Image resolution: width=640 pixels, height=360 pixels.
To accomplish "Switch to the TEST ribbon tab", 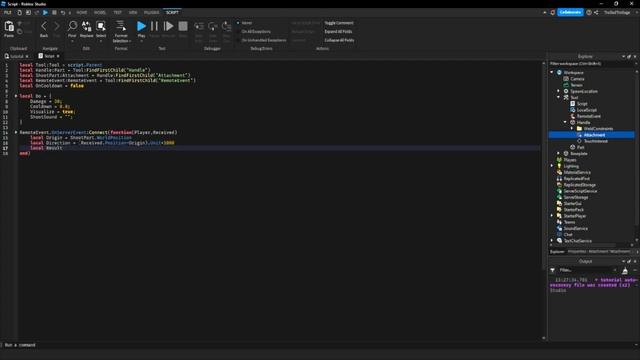I will (118, 13).
